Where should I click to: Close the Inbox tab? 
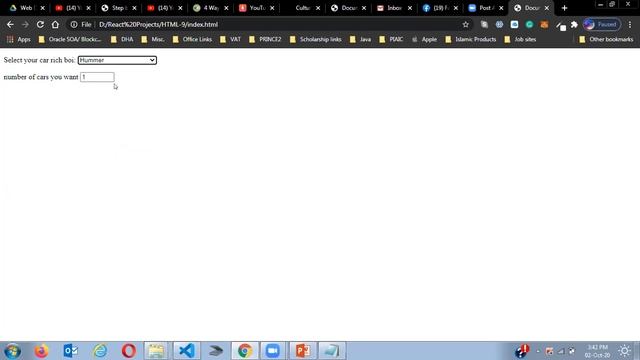point(410,8)
